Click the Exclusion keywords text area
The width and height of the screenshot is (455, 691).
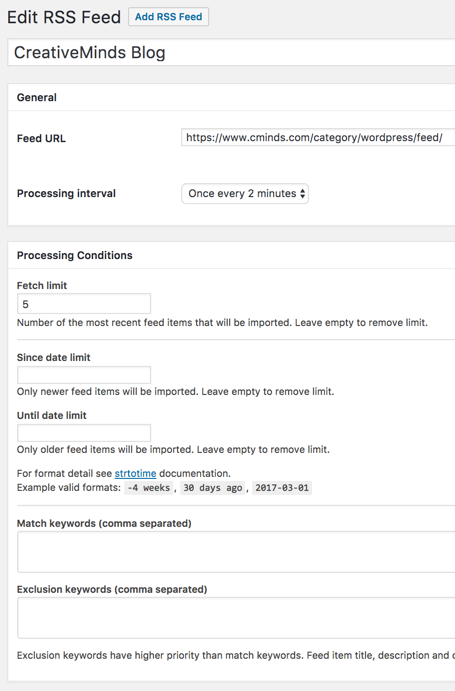pos(236,618)
